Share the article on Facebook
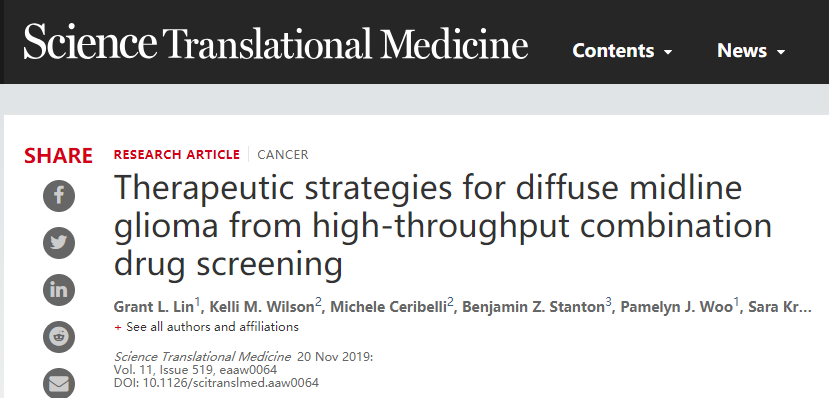This screenshot has height=398, width=829. point(59,196)
